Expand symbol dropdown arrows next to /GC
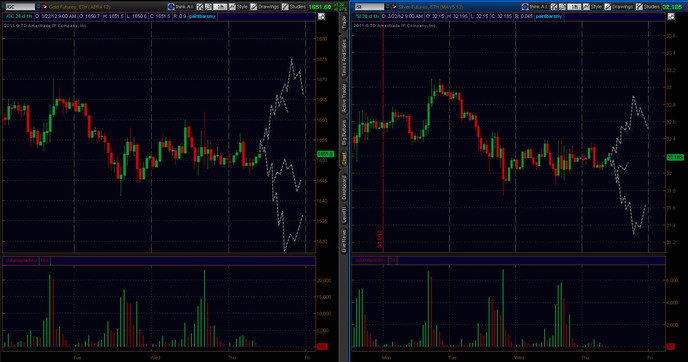The image size is (688, 362). [x=38, y=7]
